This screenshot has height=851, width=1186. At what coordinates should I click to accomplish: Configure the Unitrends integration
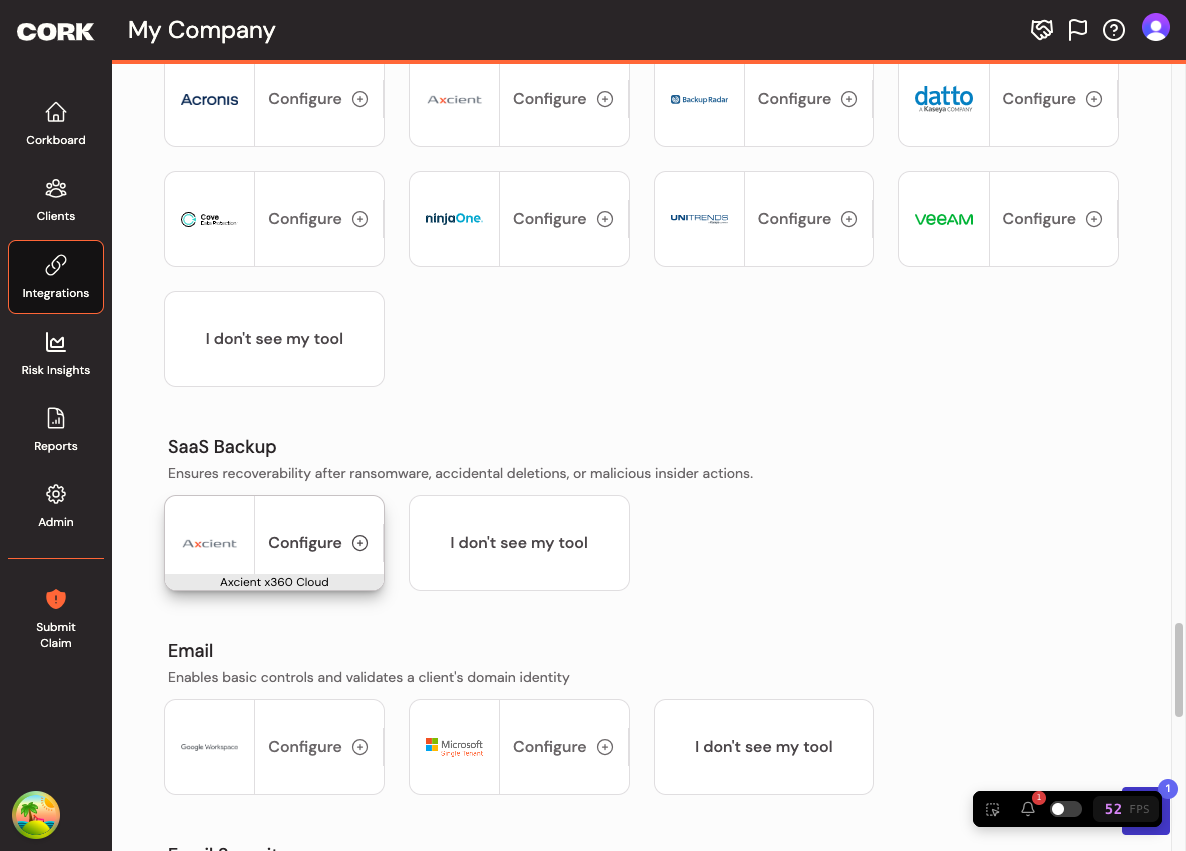point(794,219)
